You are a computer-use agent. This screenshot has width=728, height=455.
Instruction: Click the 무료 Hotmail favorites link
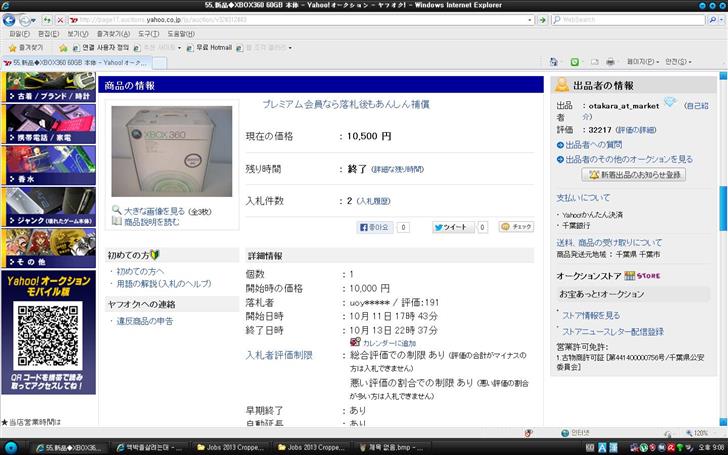209,48
